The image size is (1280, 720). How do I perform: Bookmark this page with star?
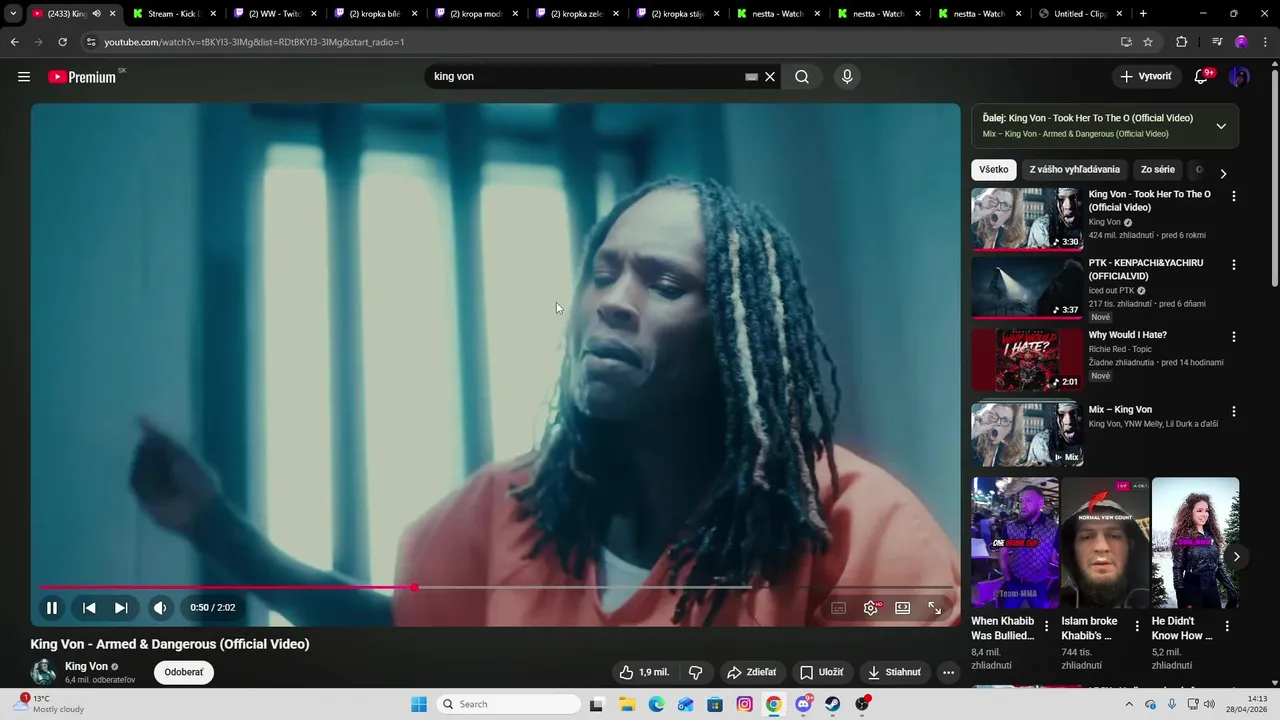click(x=1148, y=42)
